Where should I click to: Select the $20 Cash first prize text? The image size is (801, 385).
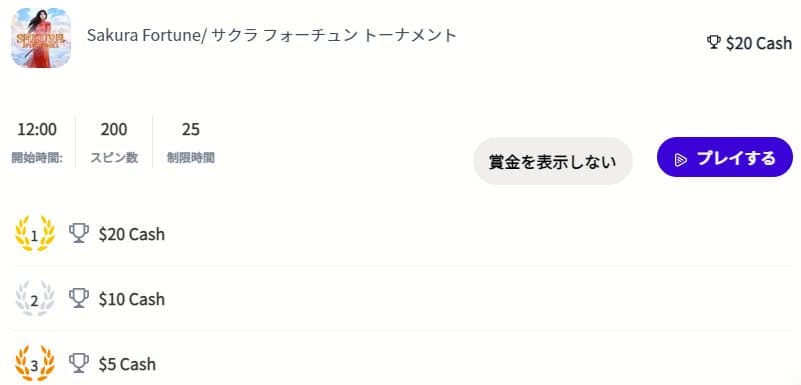(132, 234)
